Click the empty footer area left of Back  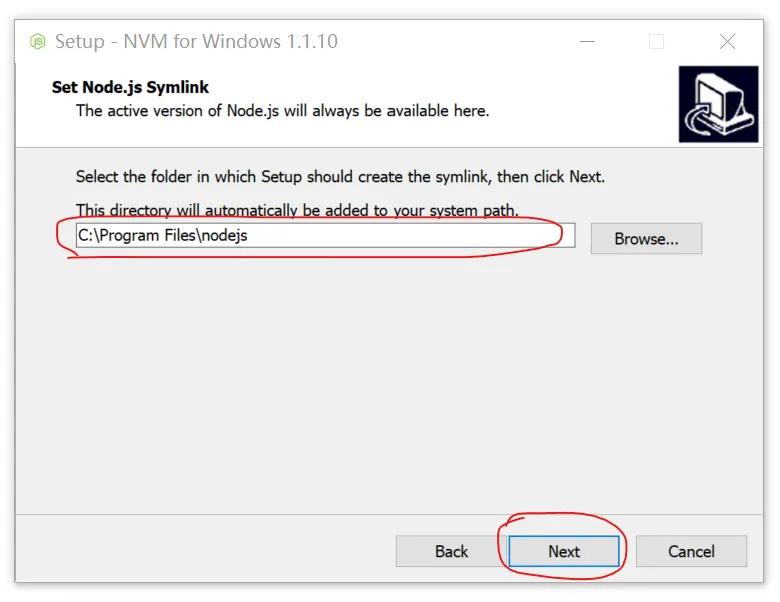[200, 551]
